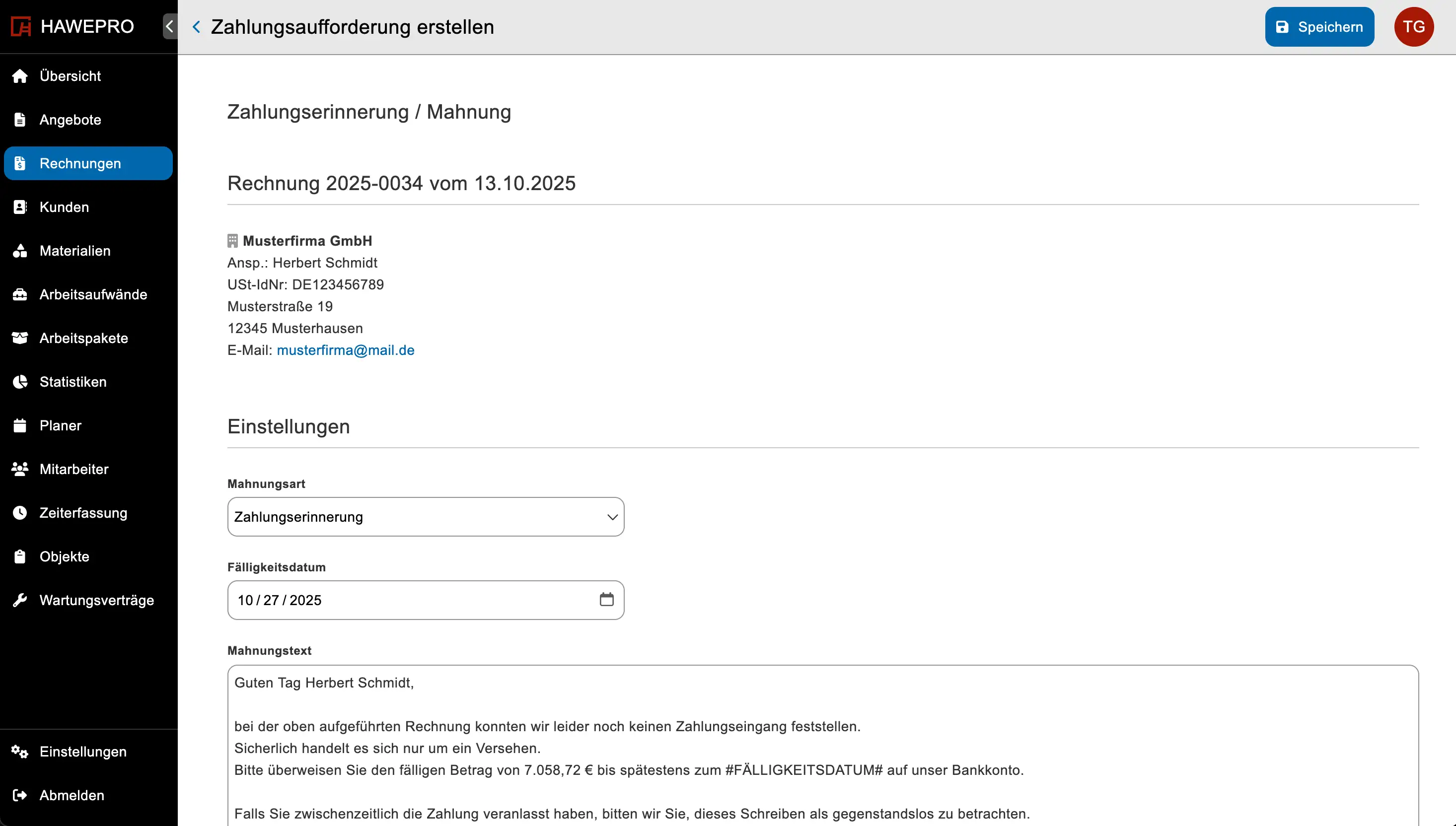Open Kunden in the sidebar

click(x=64, y=207)
